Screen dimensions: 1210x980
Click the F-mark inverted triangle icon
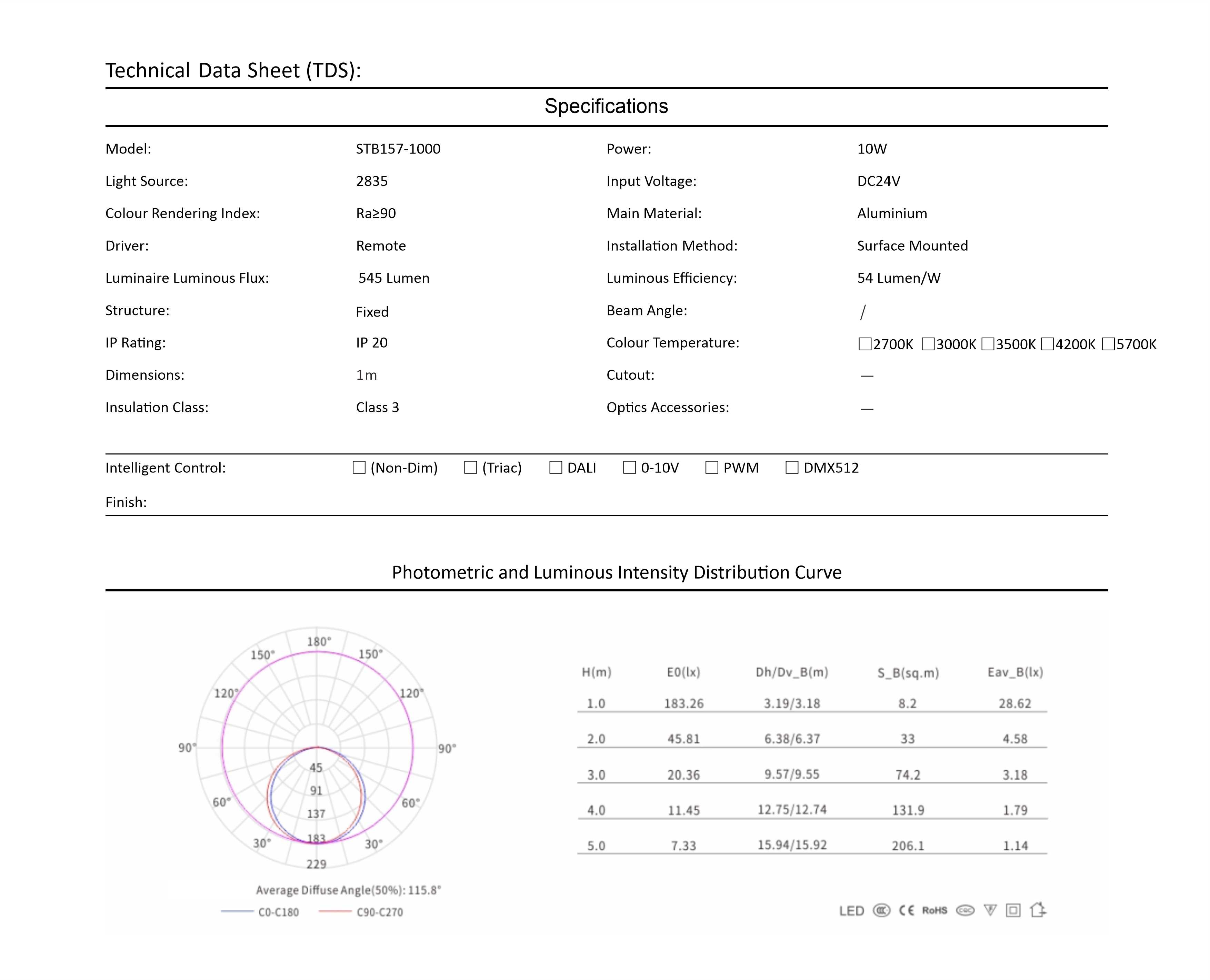coord(990,910)
